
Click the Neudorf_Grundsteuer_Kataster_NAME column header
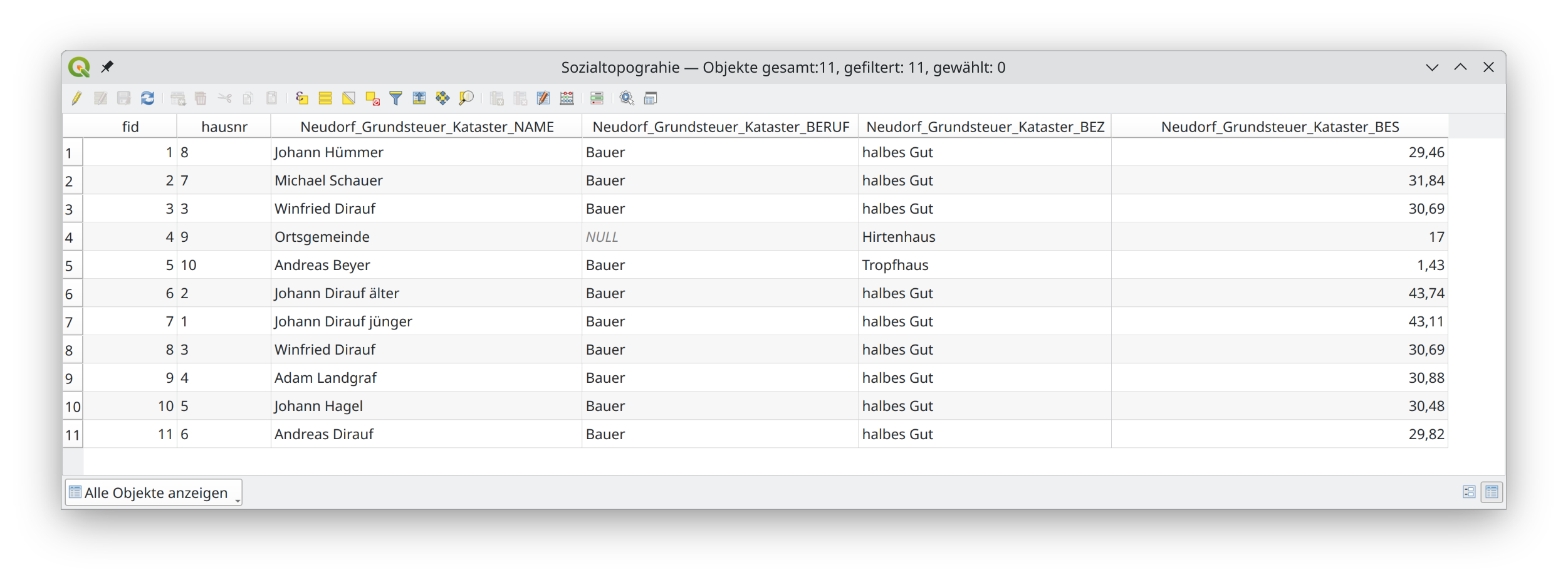tap(426, 127)
